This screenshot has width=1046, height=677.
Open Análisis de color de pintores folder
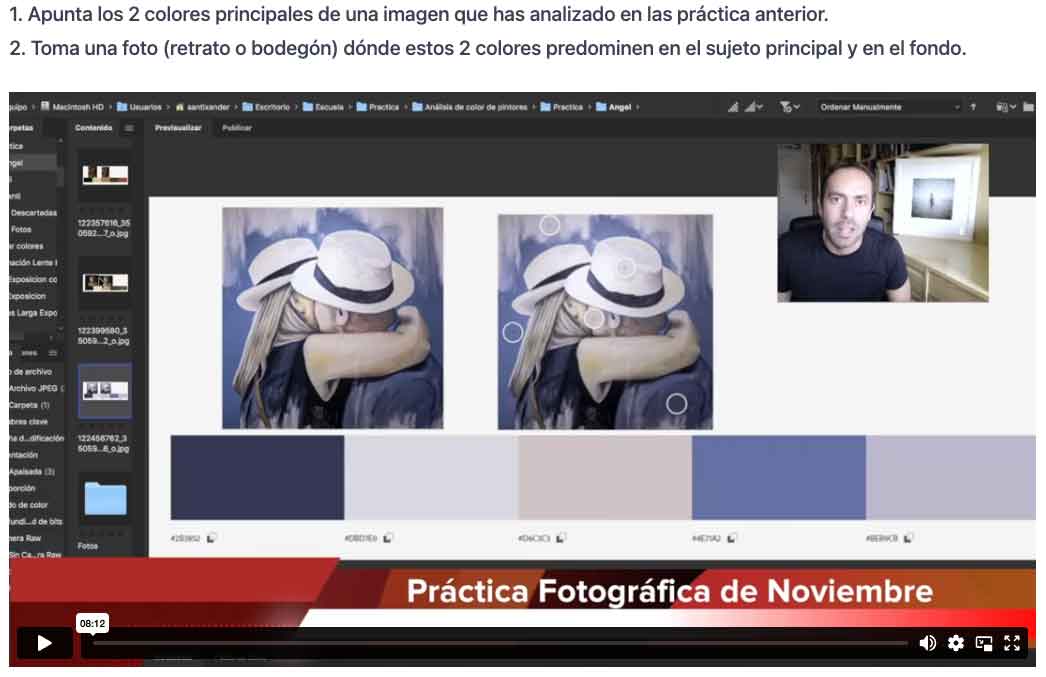(x=470, y=107)
